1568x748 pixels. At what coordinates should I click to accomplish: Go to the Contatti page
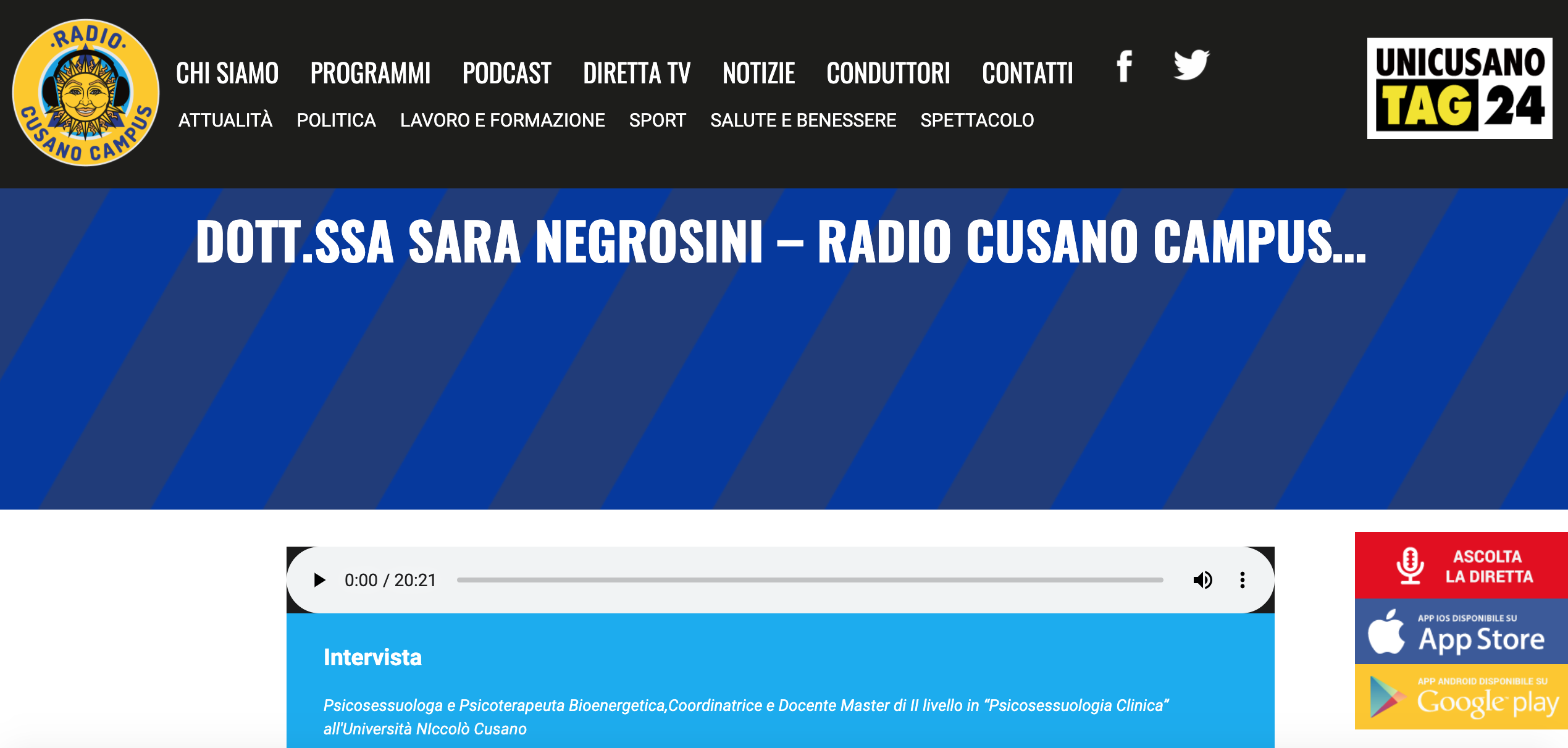coord(1028,74)
